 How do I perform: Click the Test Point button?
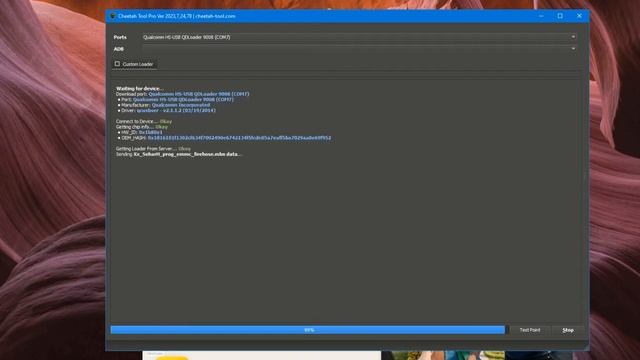click(x=530, y=330)
